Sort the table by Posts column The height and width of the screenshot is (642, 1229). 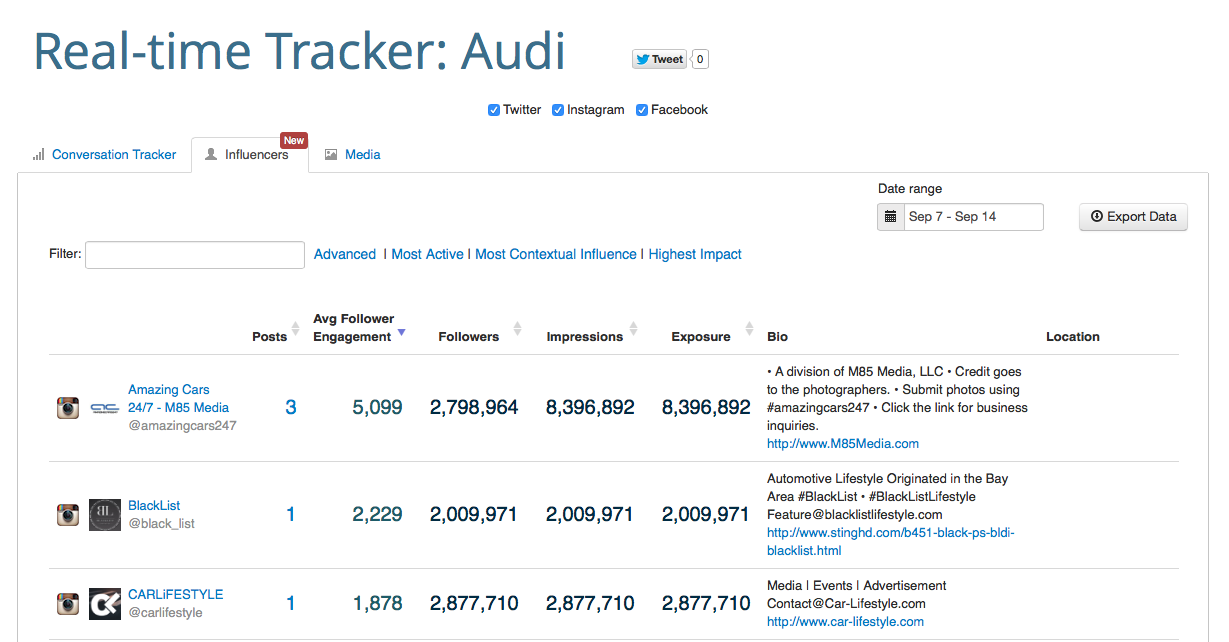click(276, 336)
